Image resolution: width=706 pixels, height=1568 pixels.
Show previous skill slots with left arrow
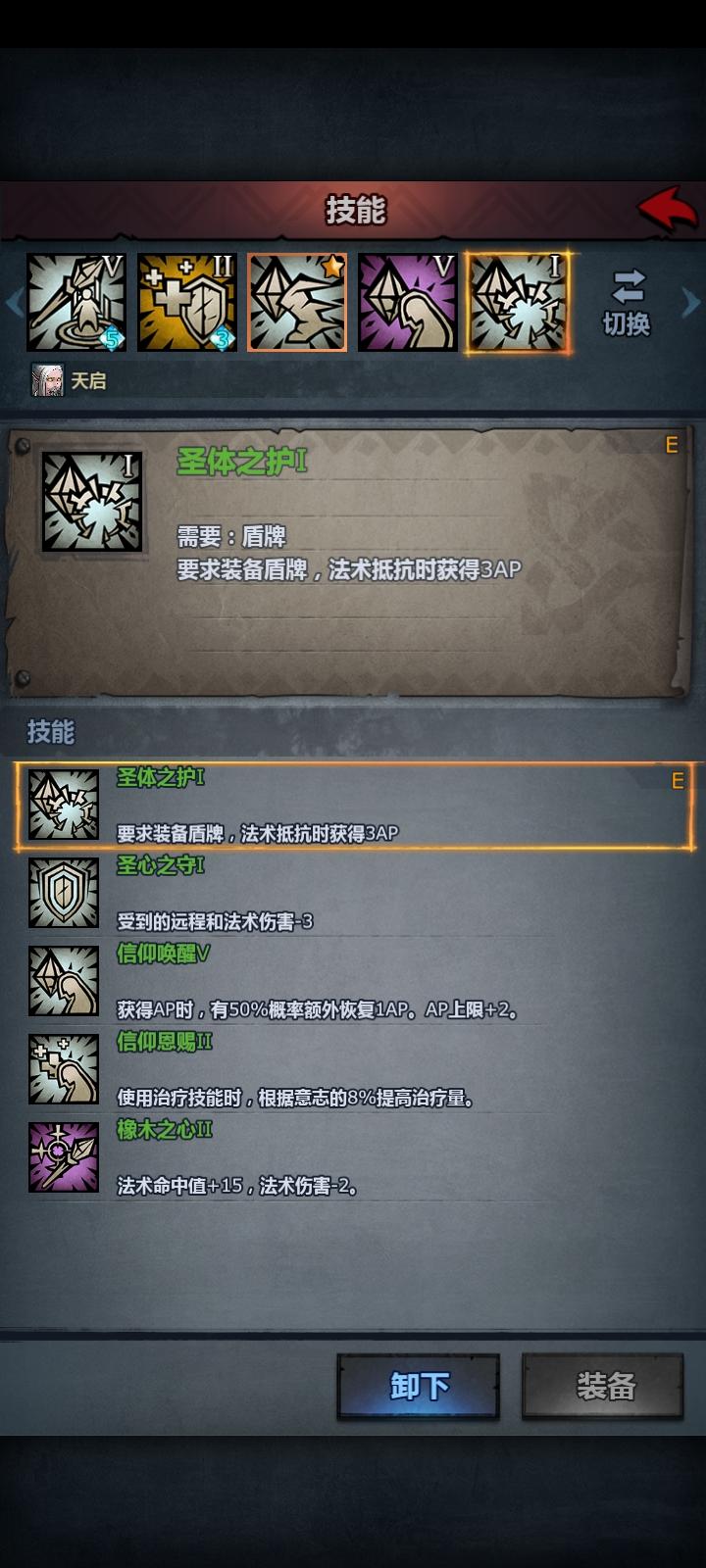(13, 303)
